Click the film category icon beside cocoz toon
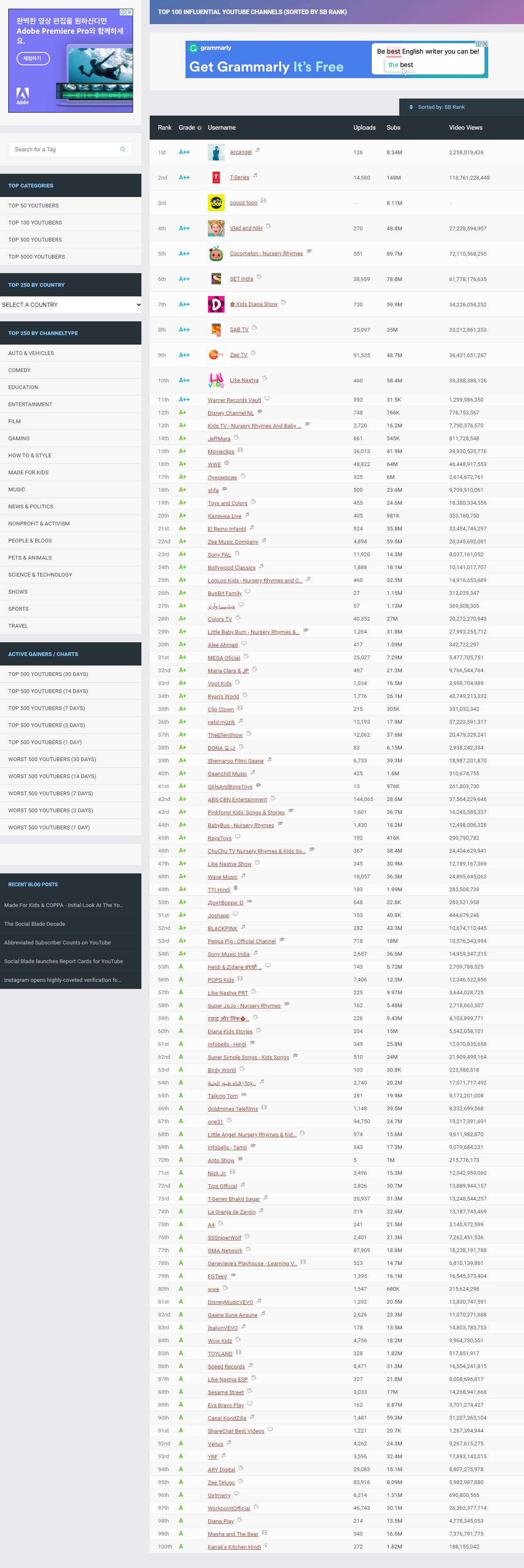 point(263,201)
